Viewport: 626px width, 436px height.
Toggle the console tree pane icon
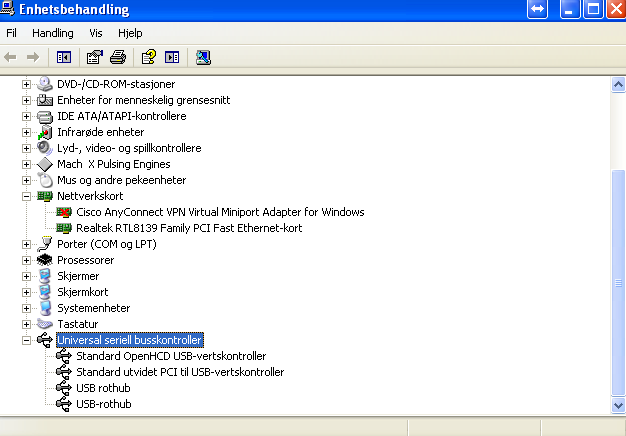64,57
